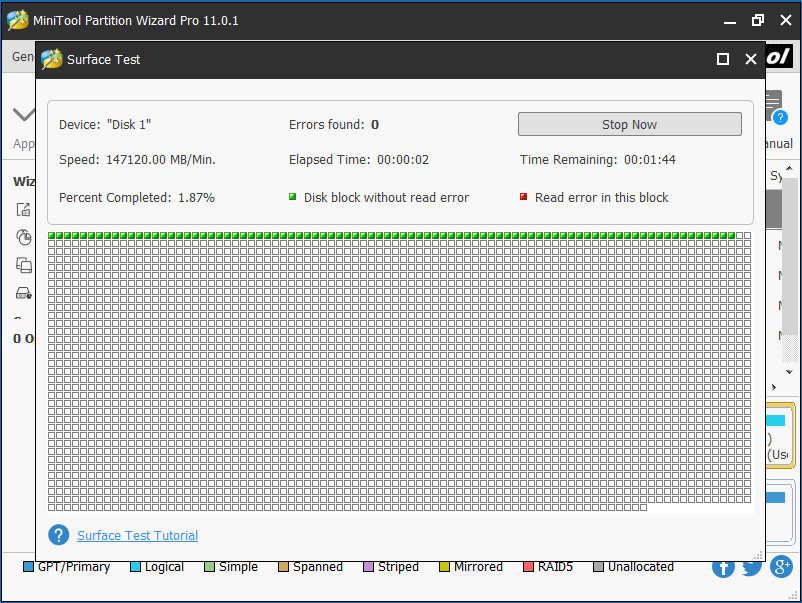802x603 pixels.
Task: Click the red read error legend icon
Action: [523, 197]
